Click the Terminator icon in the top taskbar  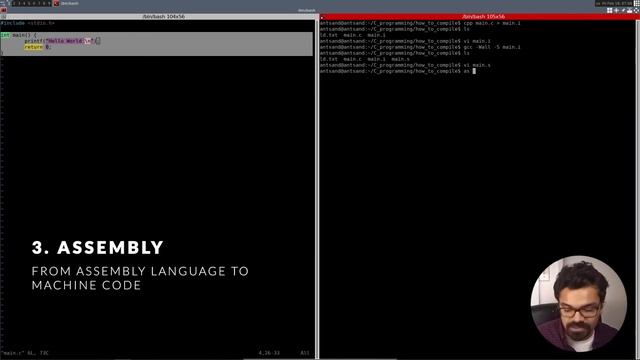coord(56,3)
